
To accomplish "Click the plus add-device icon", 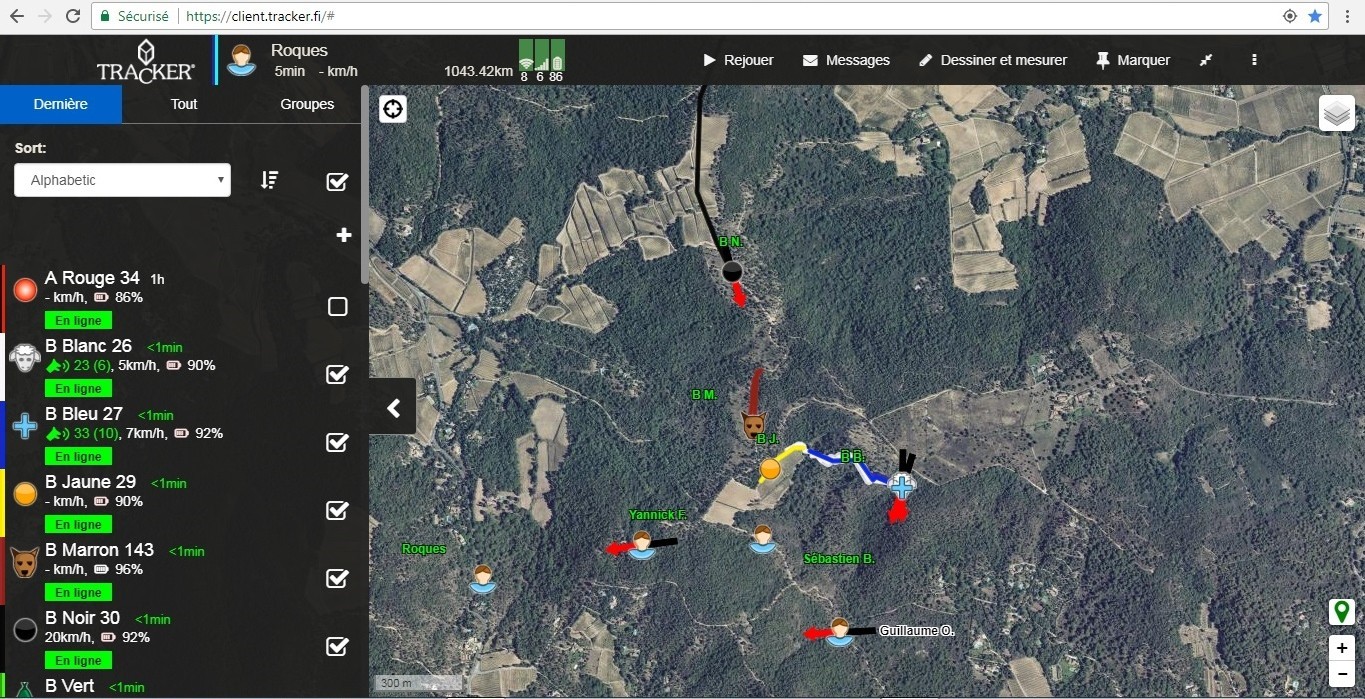I will (x=344, y=235).
